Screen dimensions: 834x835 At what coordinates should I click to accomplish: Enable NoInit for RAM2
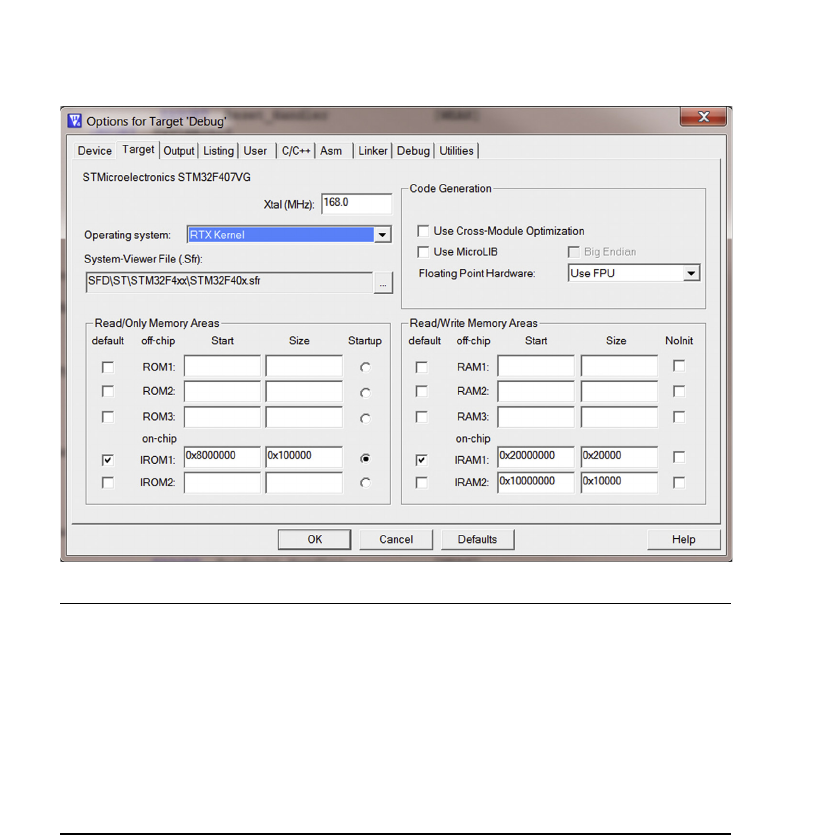click(x=678, y=391)
